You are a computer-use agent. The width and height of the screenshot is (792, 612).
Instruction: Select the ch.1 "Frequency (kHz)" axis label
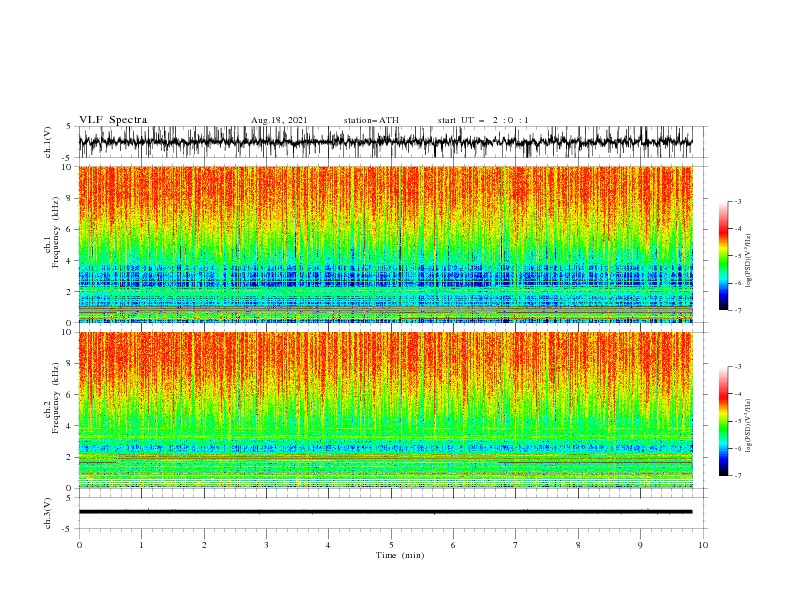pos(56,233)
